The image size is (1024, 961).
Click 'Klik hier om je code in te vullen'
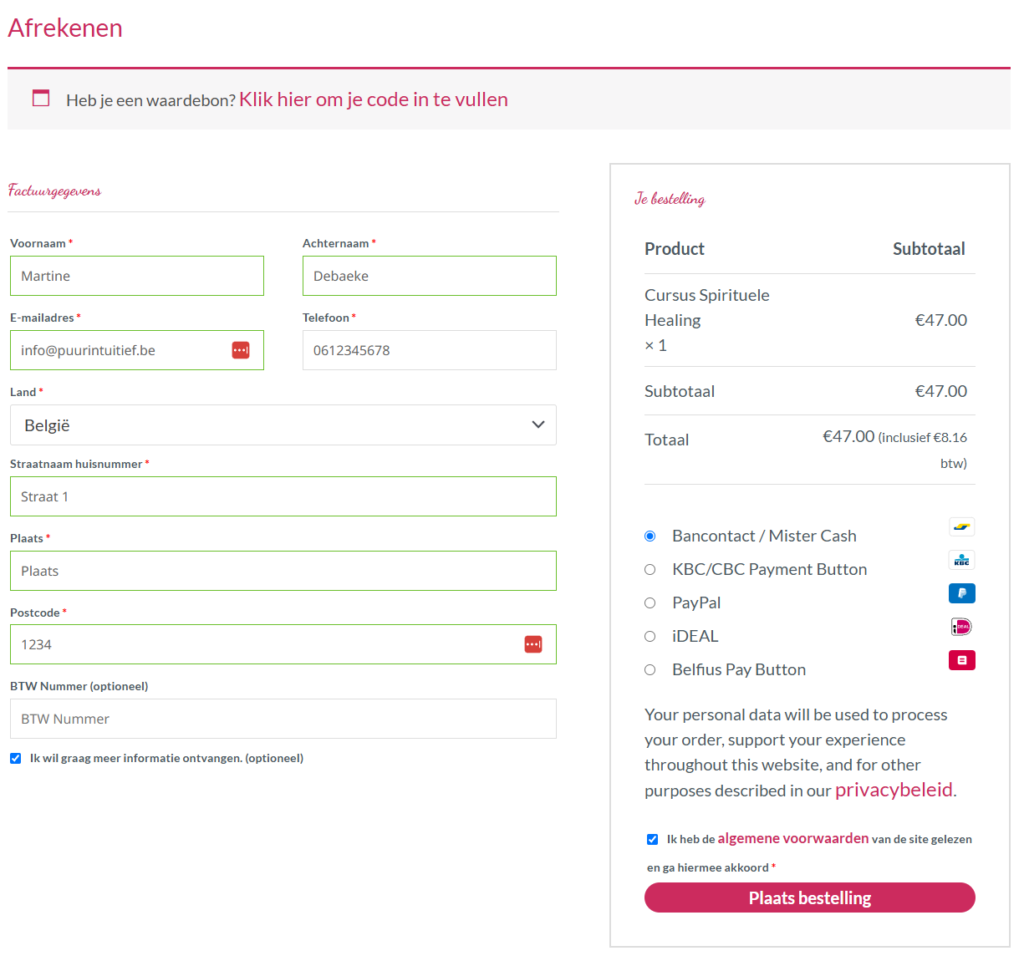(x=373, y=99)
